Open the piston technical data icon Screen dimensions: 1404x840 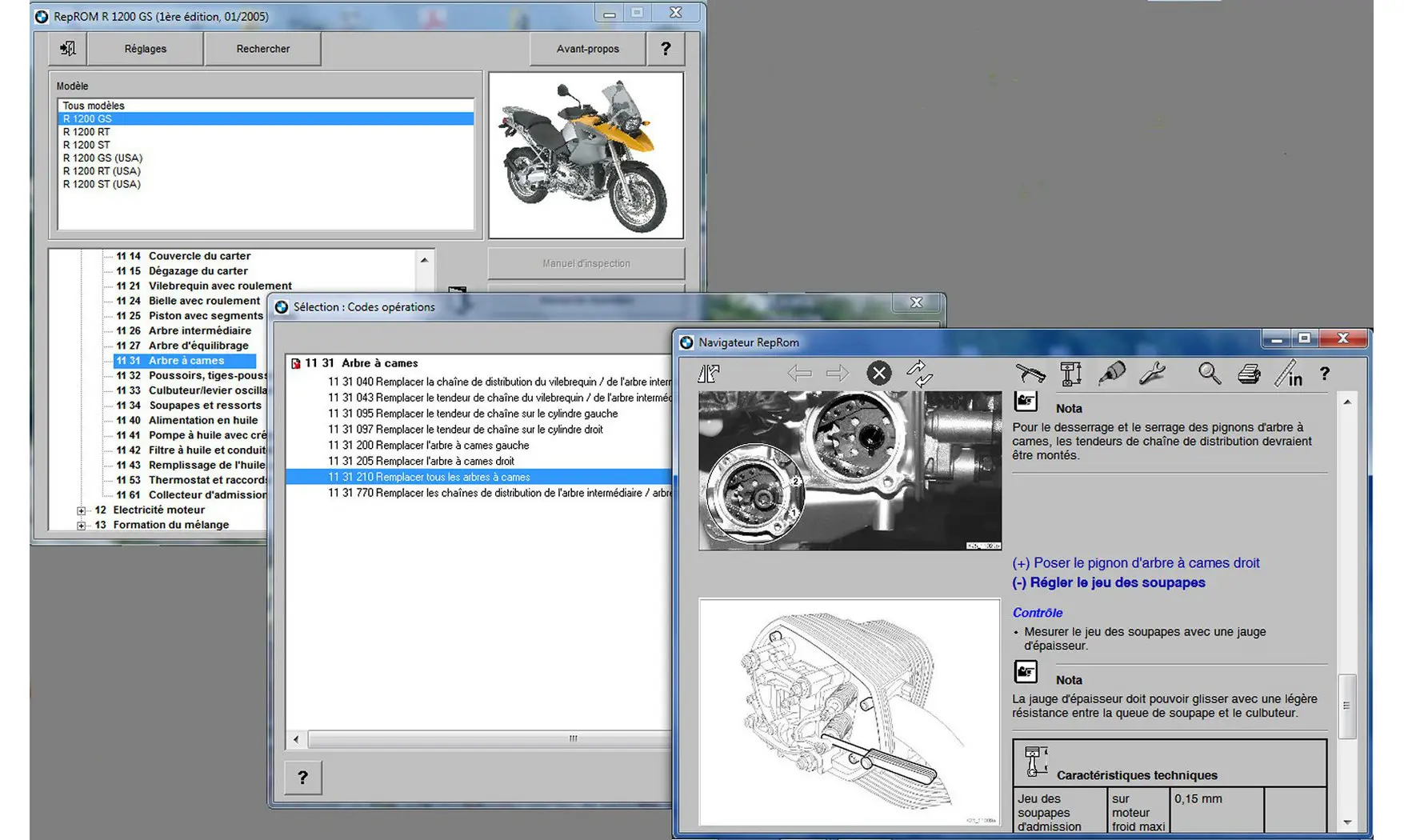coord(1070,373)
